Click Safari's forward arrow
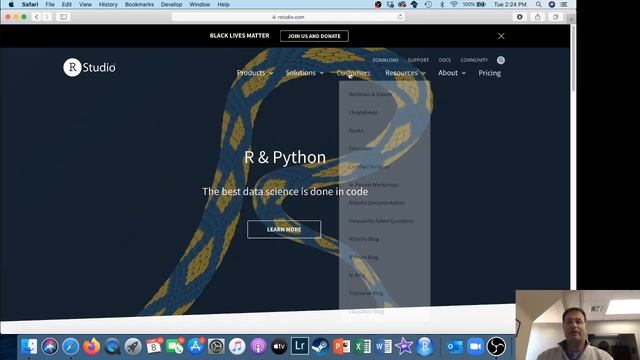The width and height of the screenshot is (640, 360). (x=47, y=17)
